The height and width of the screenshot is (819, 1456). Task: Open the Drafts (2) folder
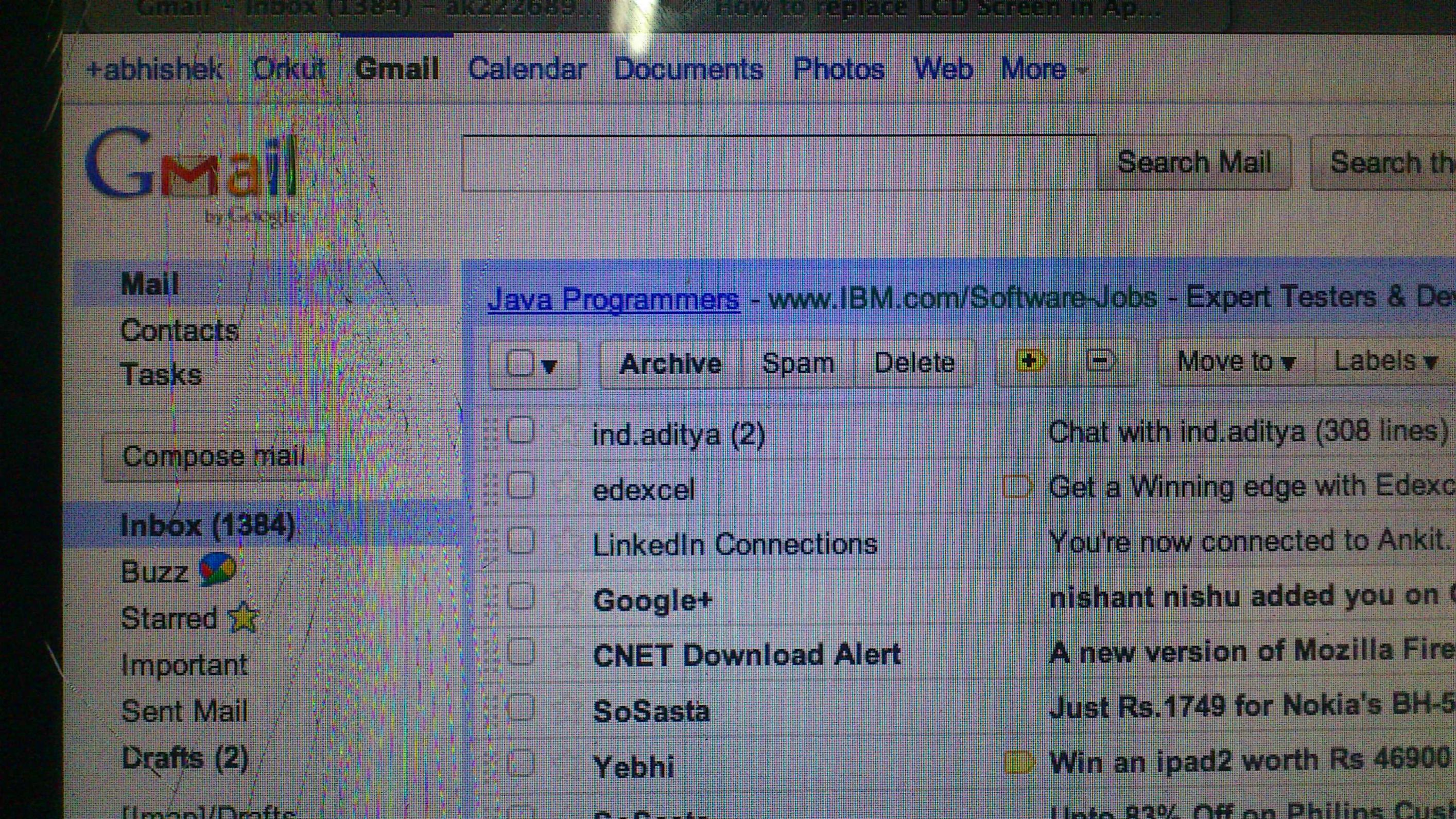185,758
